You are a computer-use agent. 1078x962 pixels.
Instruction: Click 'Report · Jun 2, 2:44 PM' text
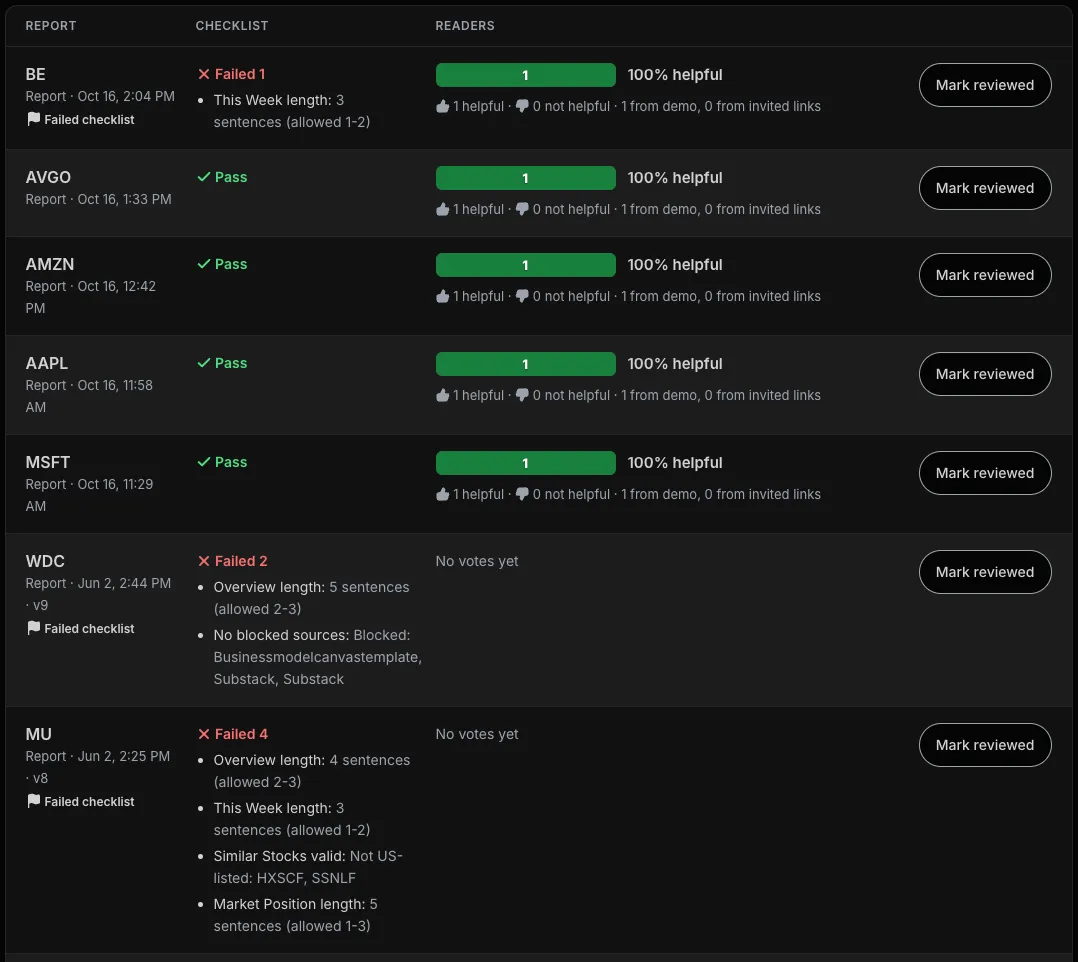click(98, 583)
